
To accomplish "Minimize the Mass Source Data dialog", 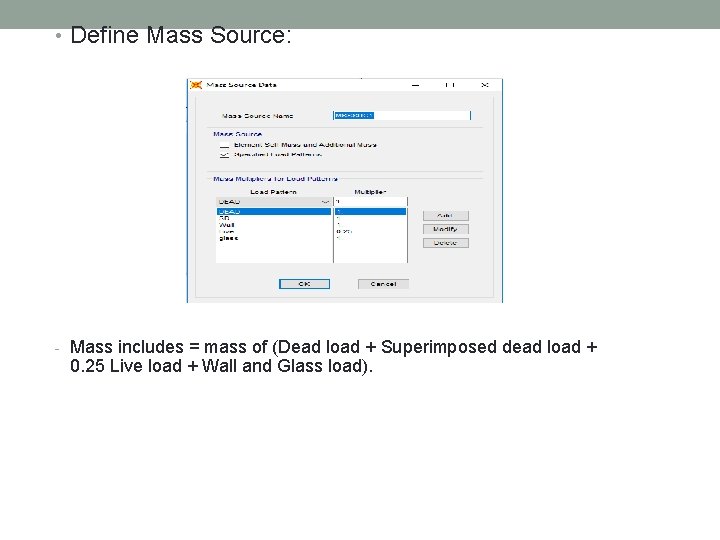I will point(416,85).
